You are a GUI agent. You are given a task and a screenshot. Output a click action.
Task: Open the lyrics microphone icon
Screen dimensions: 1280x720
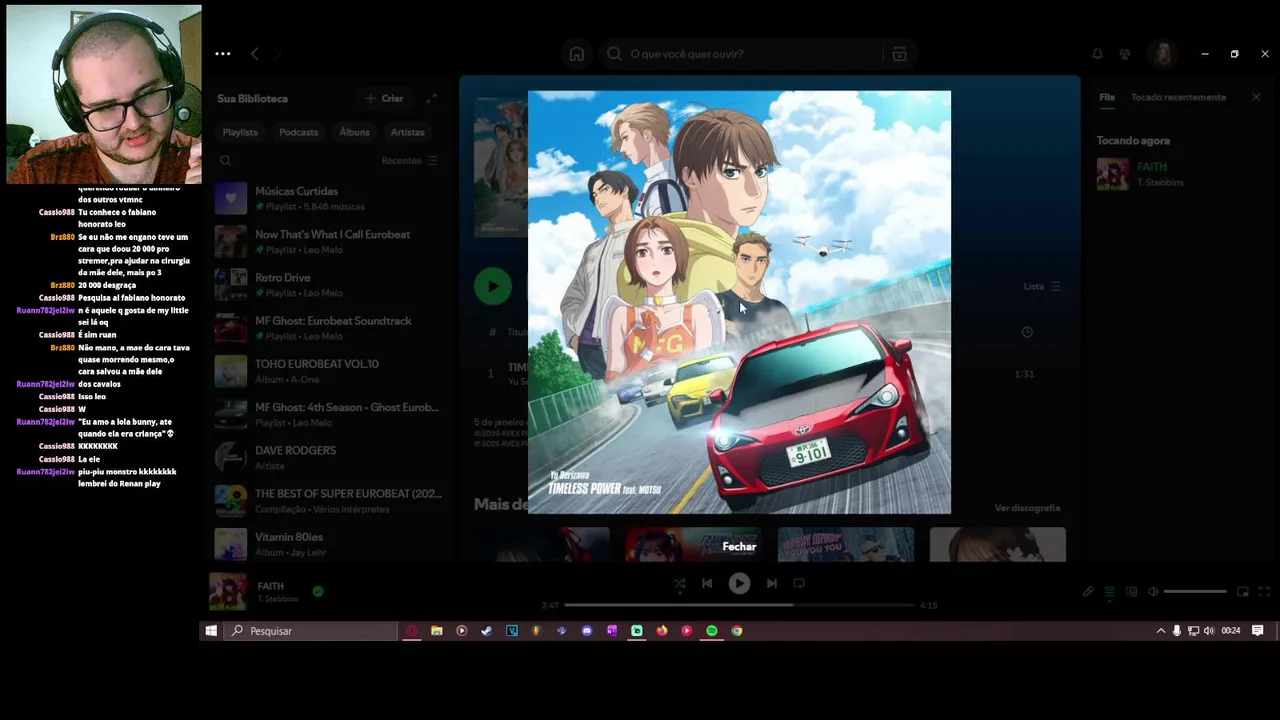pos(1088,592)
